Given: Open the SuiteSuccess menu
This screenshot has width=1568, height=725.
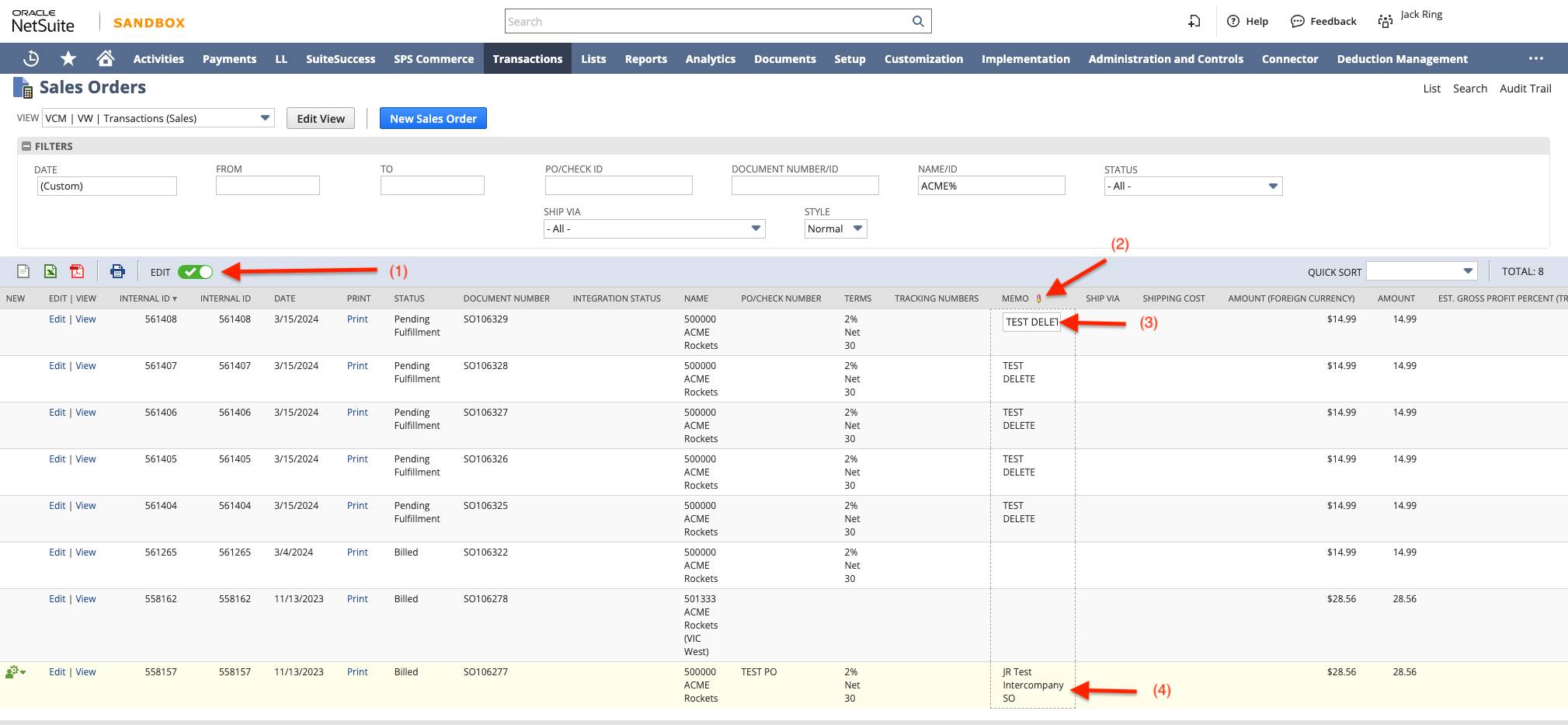Looking at the screenshot, I should (340, 59).
